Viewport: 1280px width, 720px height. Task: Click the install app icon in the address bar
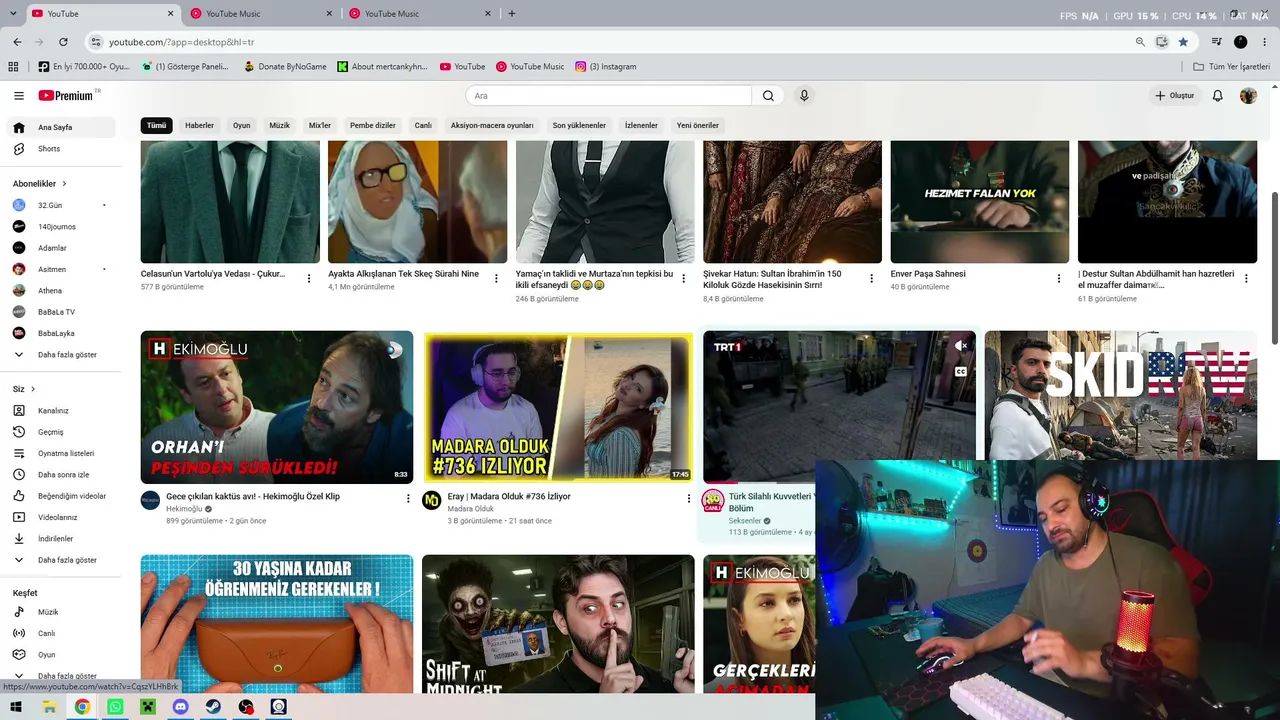tap(1161, 42)
